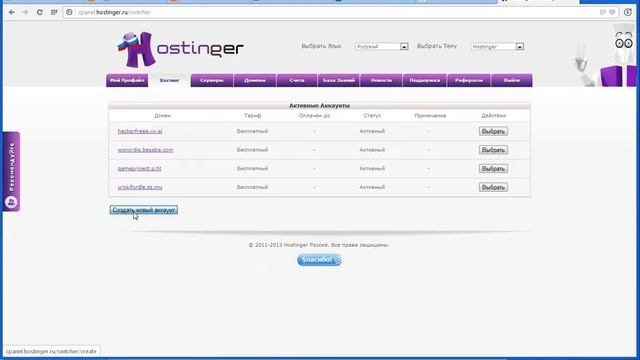Open the Выбрать Тему theme dropdown
Screen dimensions: 640x360
point(497,47)
